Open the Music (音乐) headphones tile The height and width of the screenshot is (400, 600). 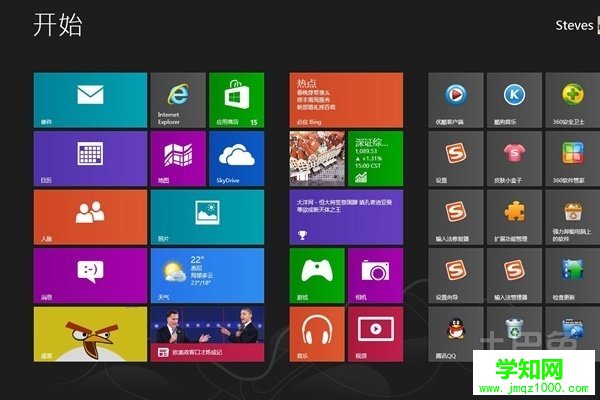pos(317,334)
